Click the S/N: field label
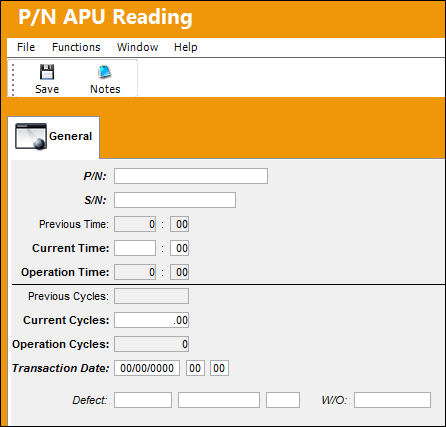Viewport: 446px width, 427px height. tap(95, 200)
